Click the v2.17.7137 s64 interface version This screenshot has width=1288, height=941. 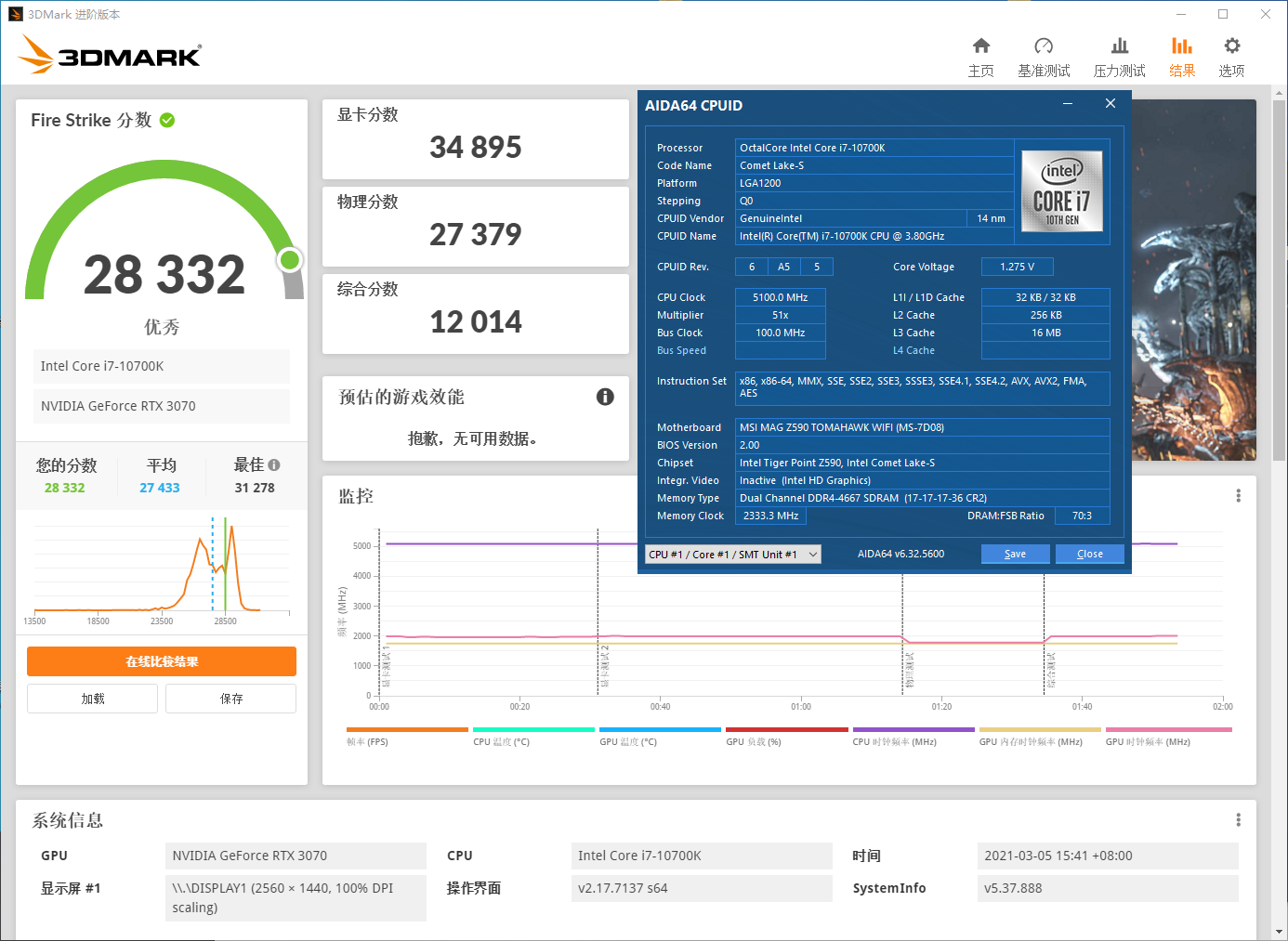point(702,888)
